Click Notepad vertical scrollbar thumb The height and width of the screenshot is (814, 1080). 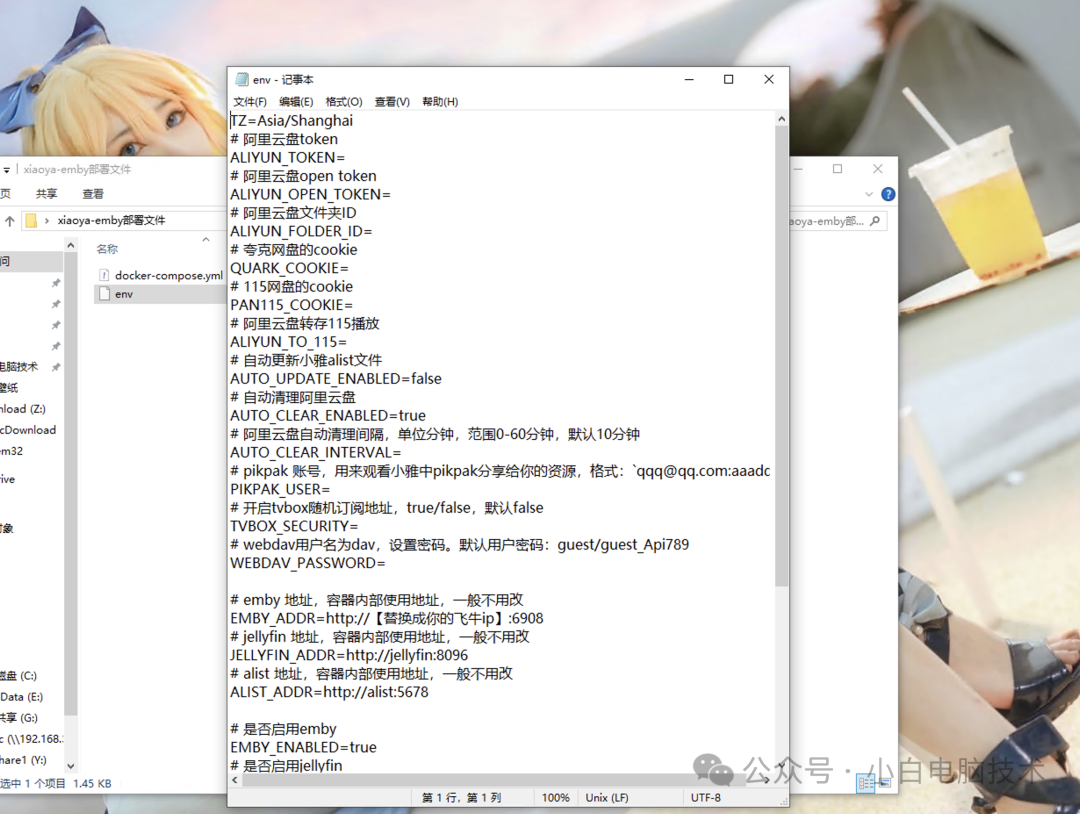click(x=781, y=356)
